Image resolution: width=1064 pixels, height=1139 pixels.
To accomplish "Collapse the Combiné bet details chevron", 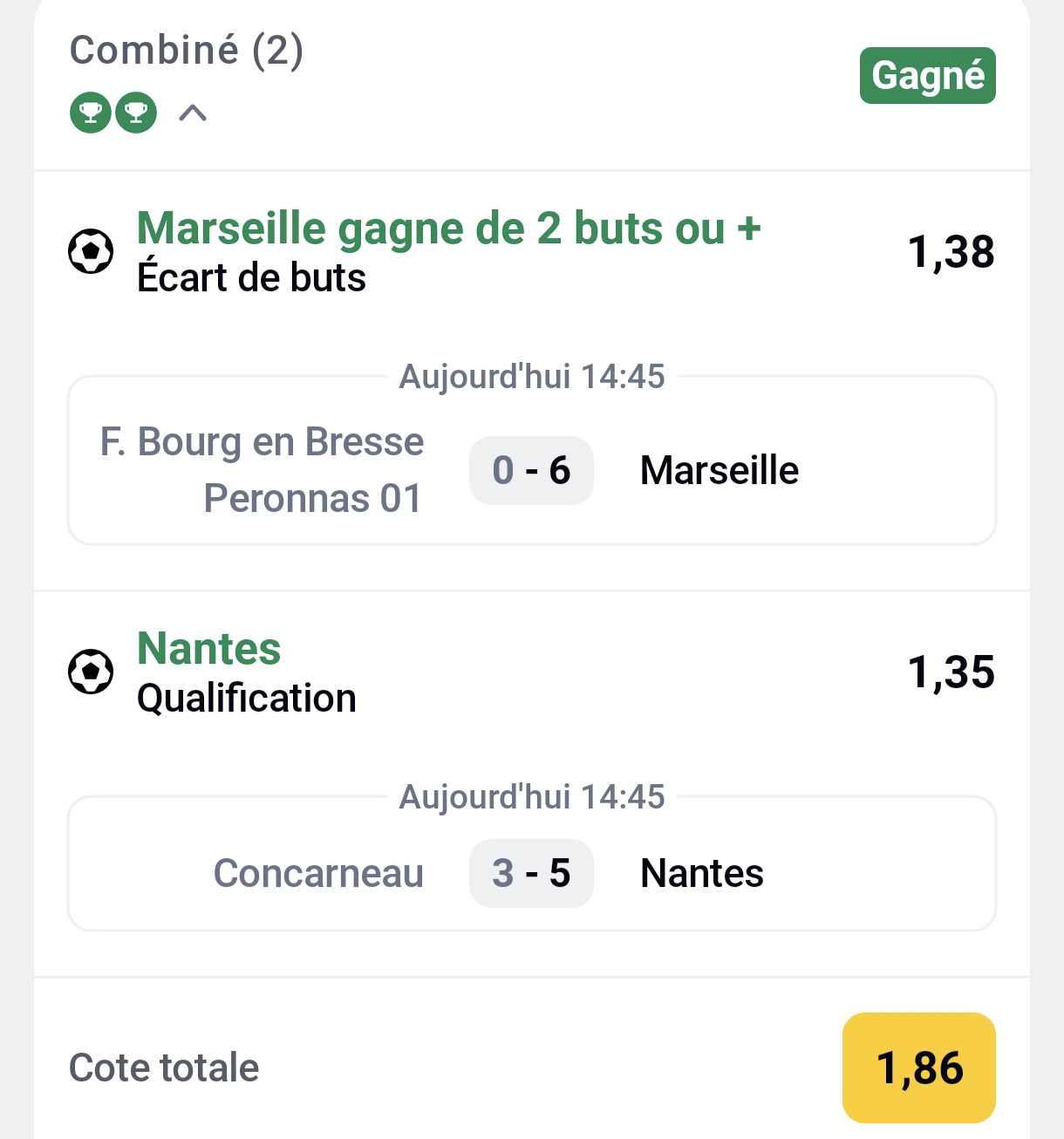I will tap(193, 113).
